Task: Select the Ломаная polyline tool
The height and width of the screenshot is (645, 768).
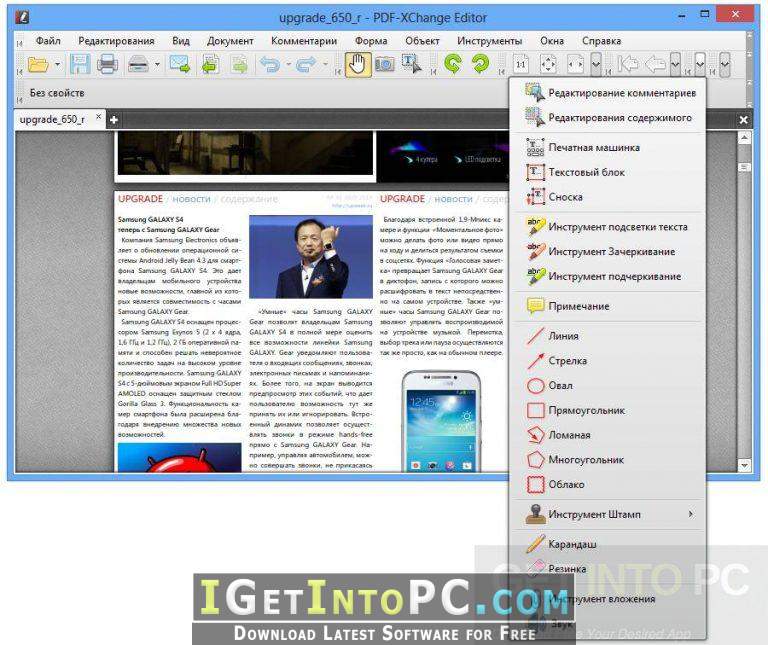Action: click(608, 435)
